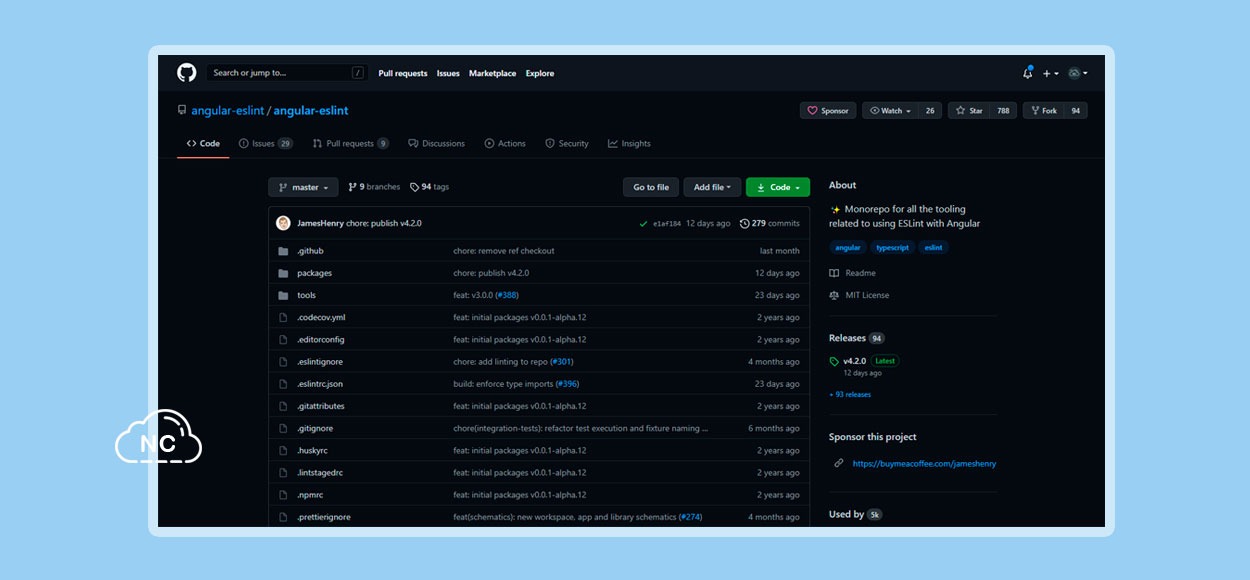The height and width of the screenshot is (580, 1250).
Task: Open the .eslintrc.json file
Action: pyautogui.click(x=320, y=384)
